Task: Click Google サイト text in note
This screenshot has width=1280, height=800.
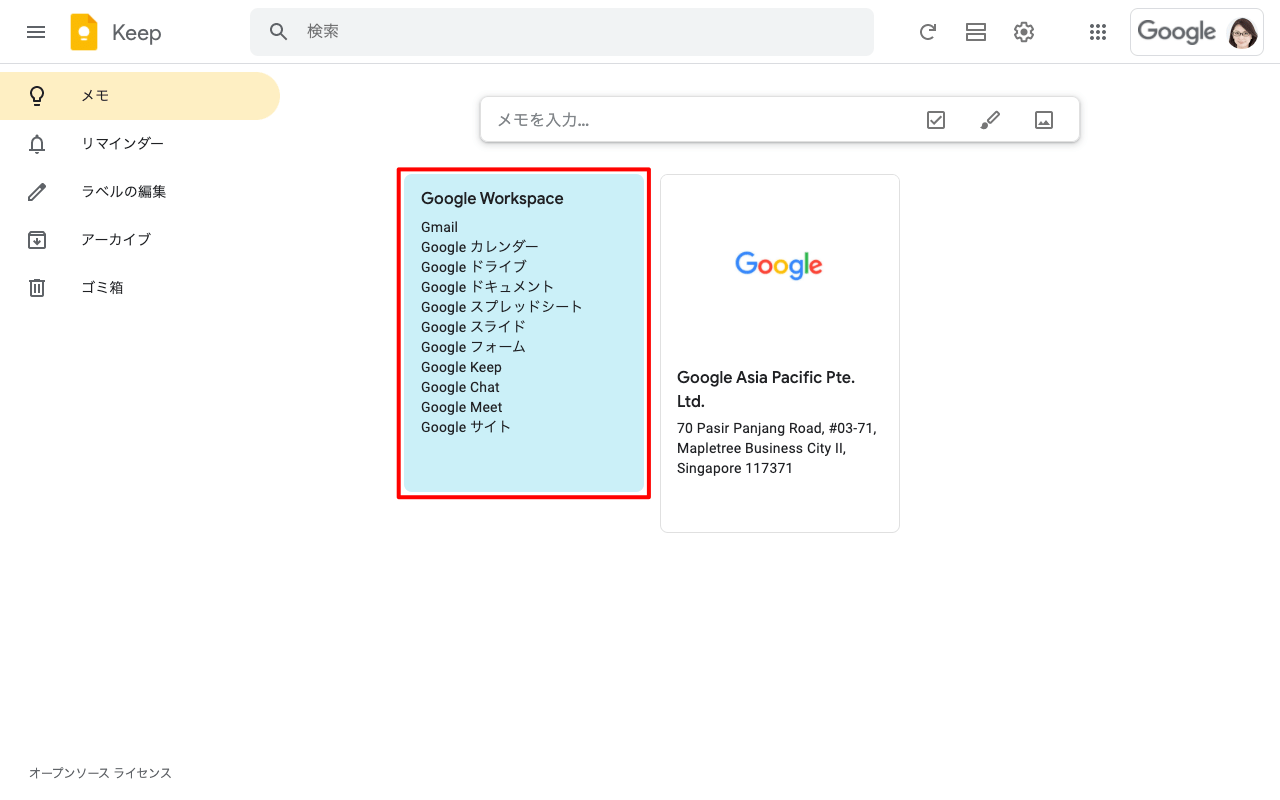Action: (x=466, y=427)
